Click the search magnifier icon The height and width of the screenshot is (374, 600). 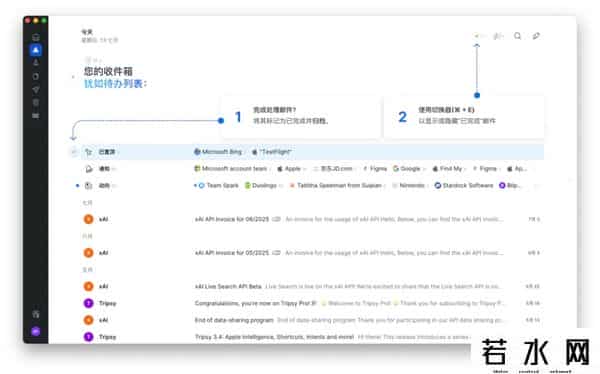(517, 36)
